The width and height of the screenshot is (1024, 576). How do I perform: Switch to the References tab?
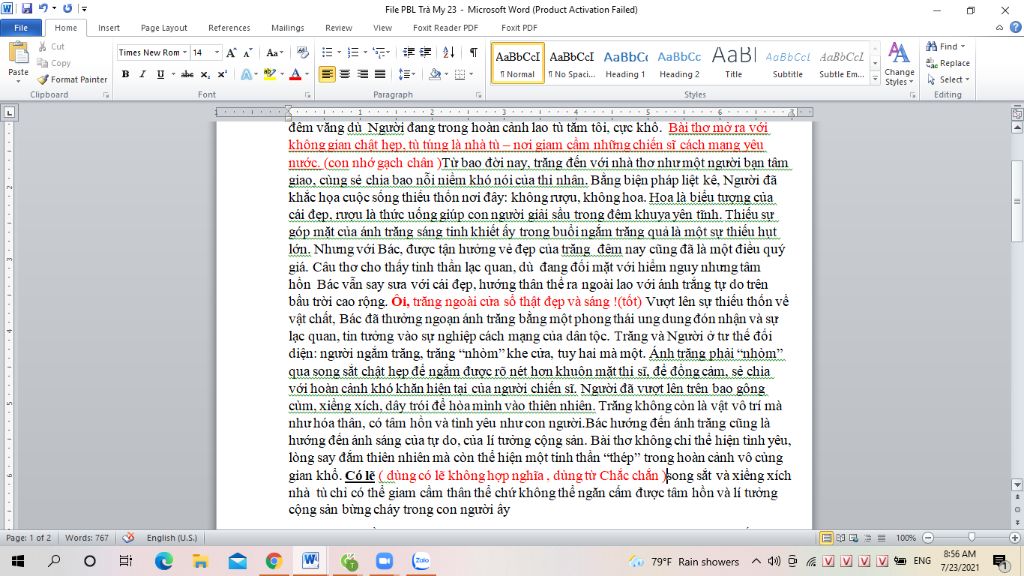point(229,27)
